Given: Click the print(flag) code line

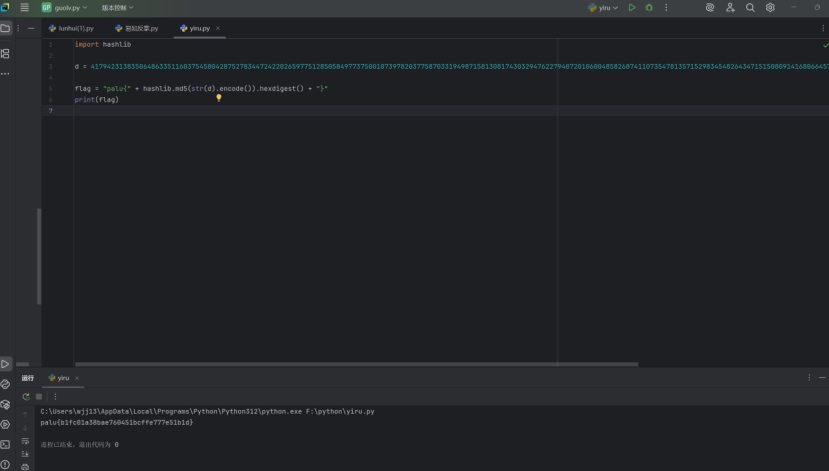Looking at the screenshot, I should pyautogui.click(x=96, y=99).
